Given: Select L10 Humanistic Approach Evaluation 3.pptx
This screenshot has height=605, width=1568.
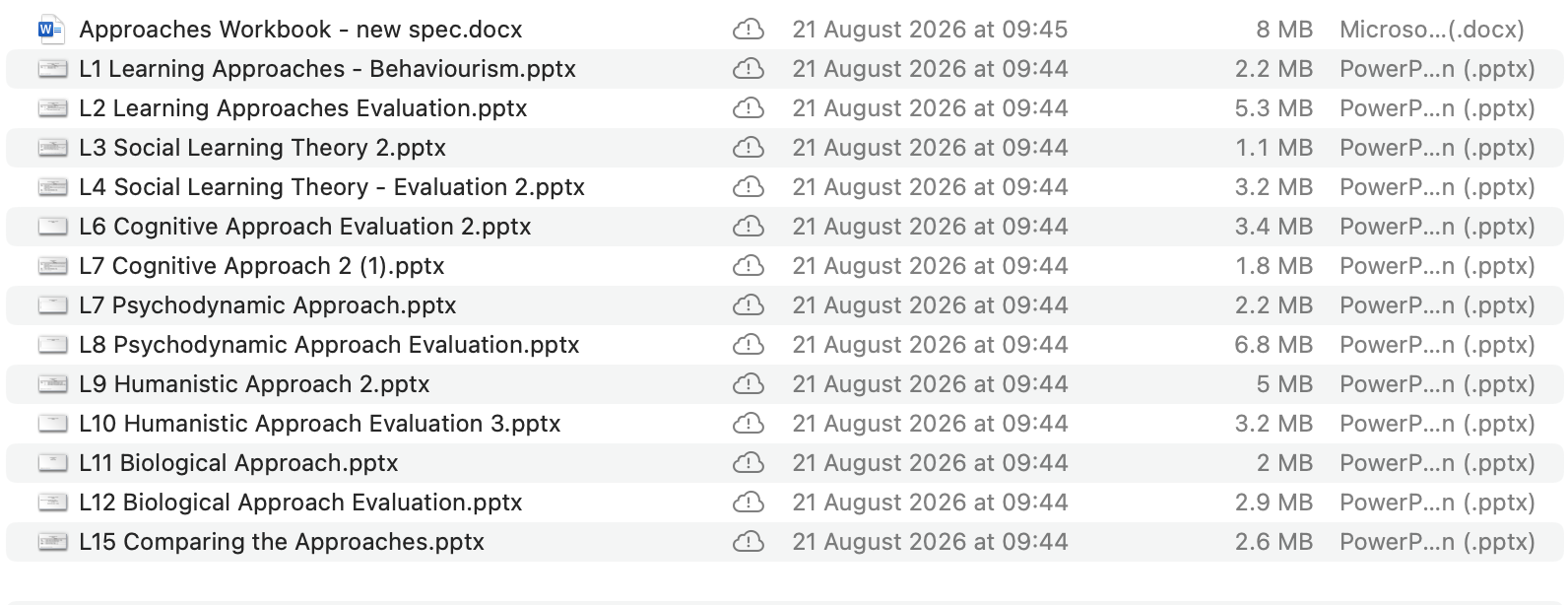Looking at the screenshot, I should point(784,424).
